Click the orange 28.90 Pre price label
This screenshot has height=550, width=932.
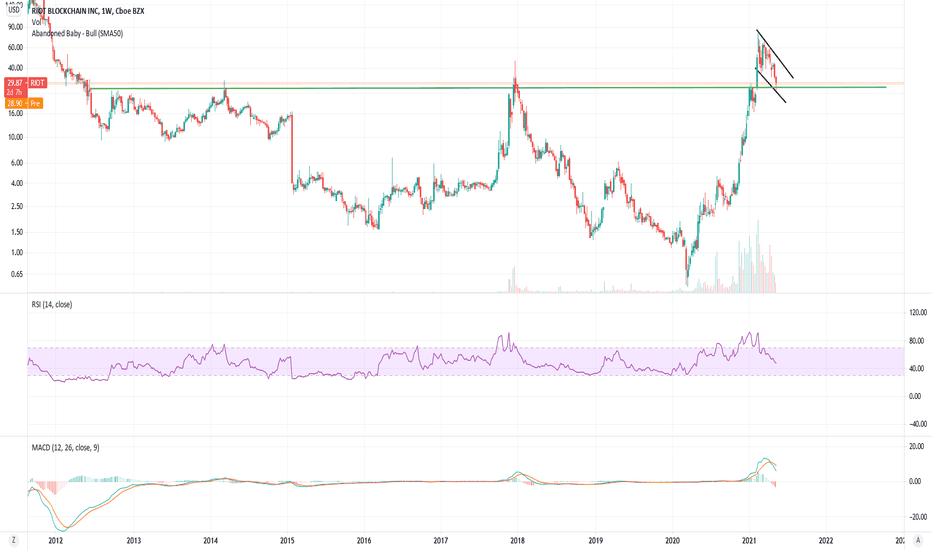[24, 103]
